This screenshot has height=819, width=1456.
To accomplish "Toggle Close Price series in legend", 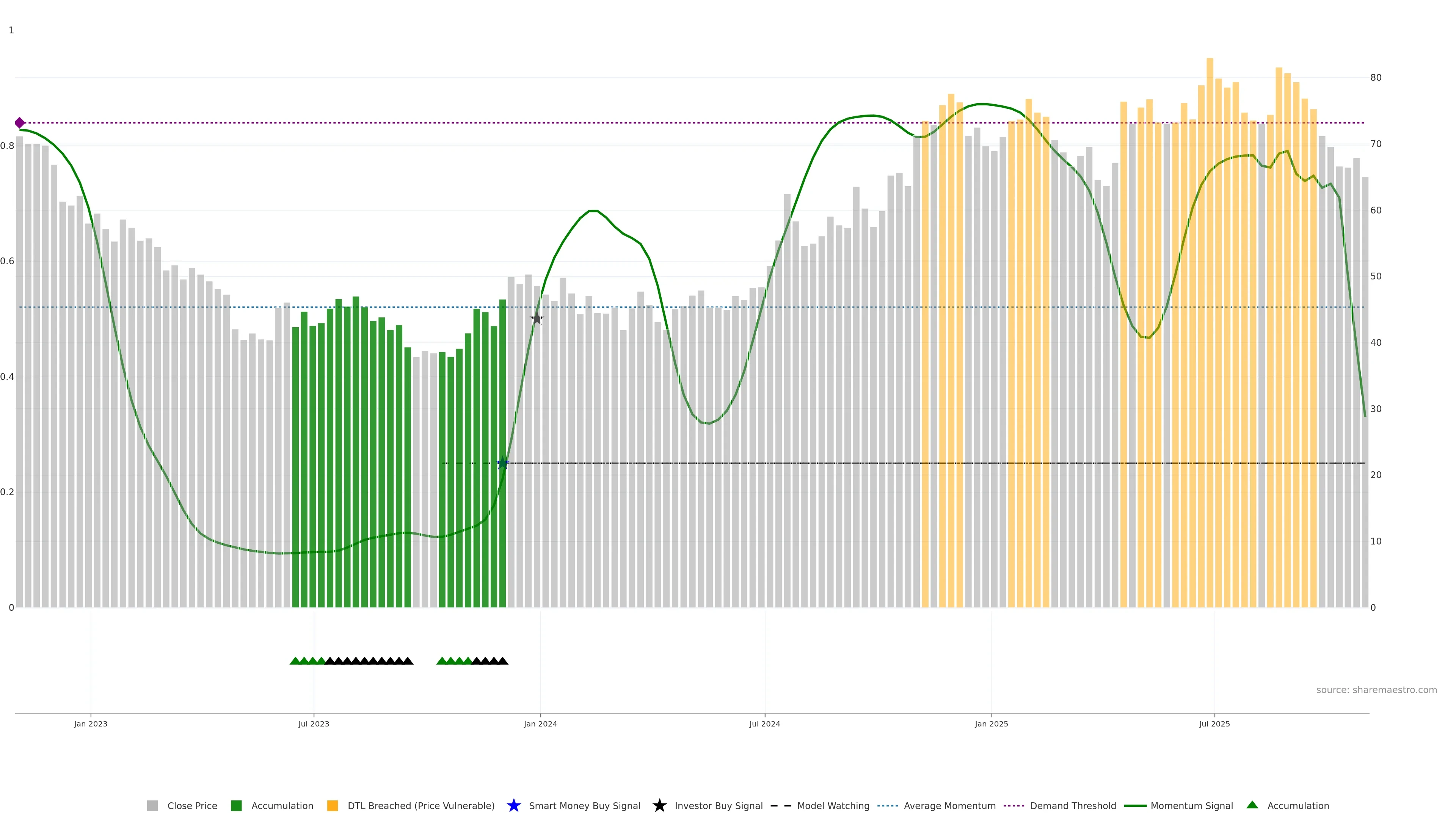I will [191, 806].
